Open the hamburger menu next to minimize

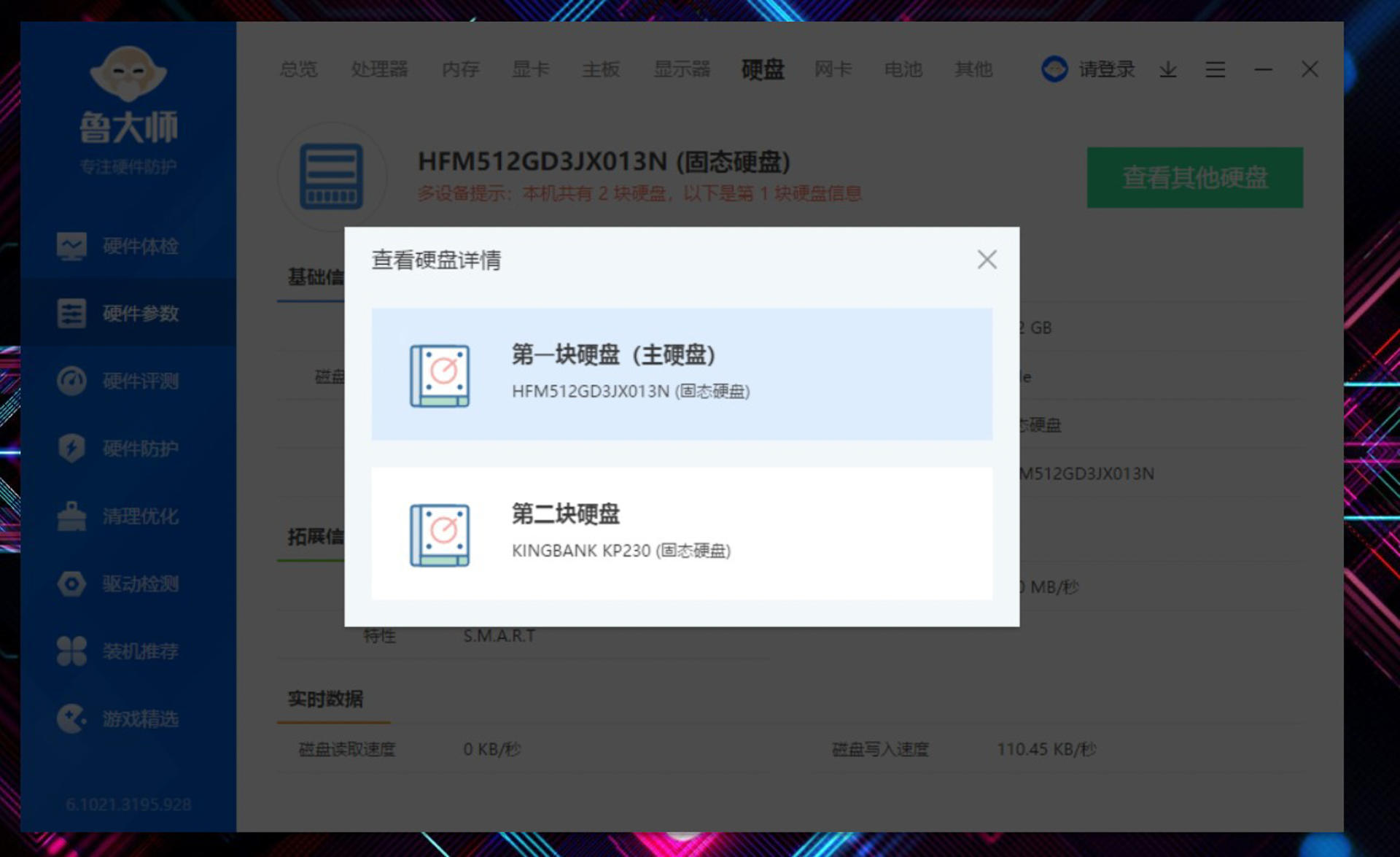(1215, 69)
